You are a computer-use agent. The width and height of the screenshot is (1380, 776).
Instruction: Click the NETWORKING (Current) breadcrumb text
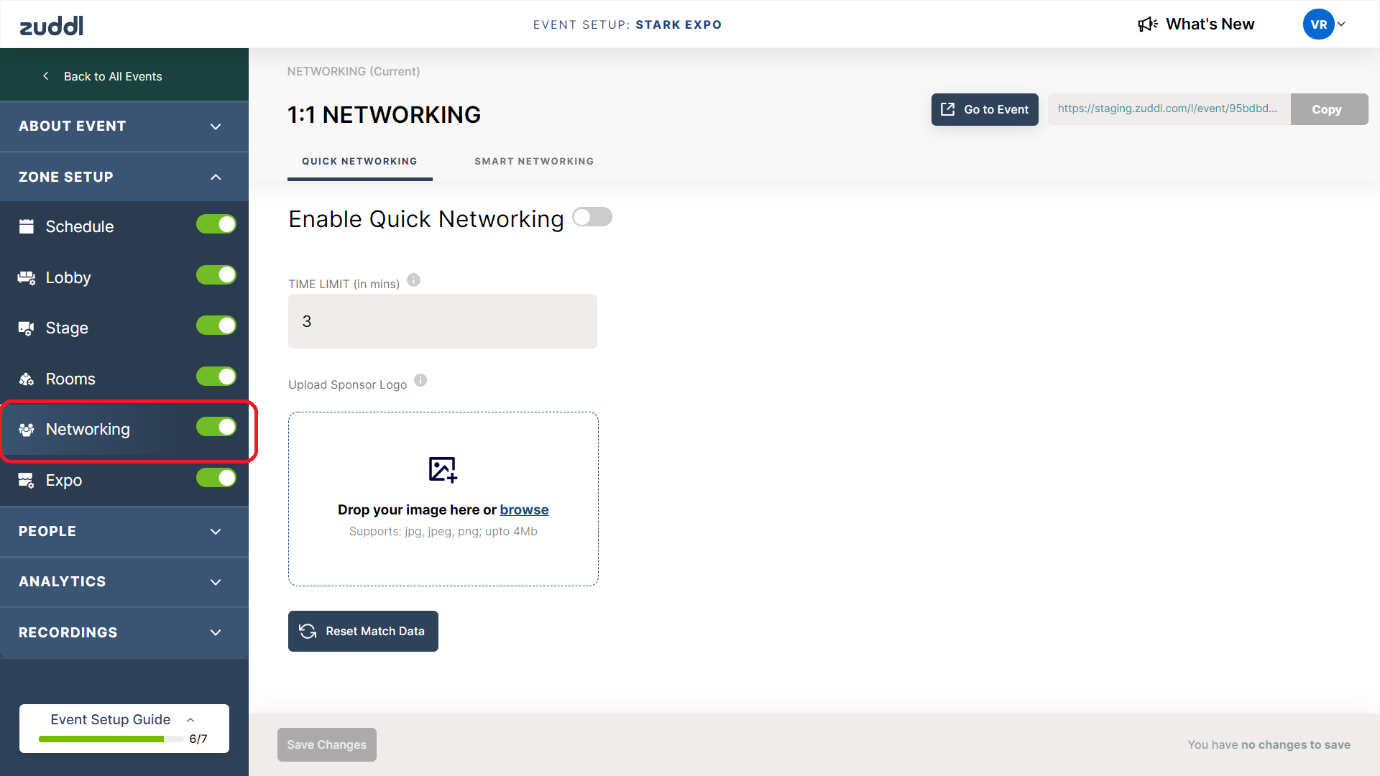[353, 72]
